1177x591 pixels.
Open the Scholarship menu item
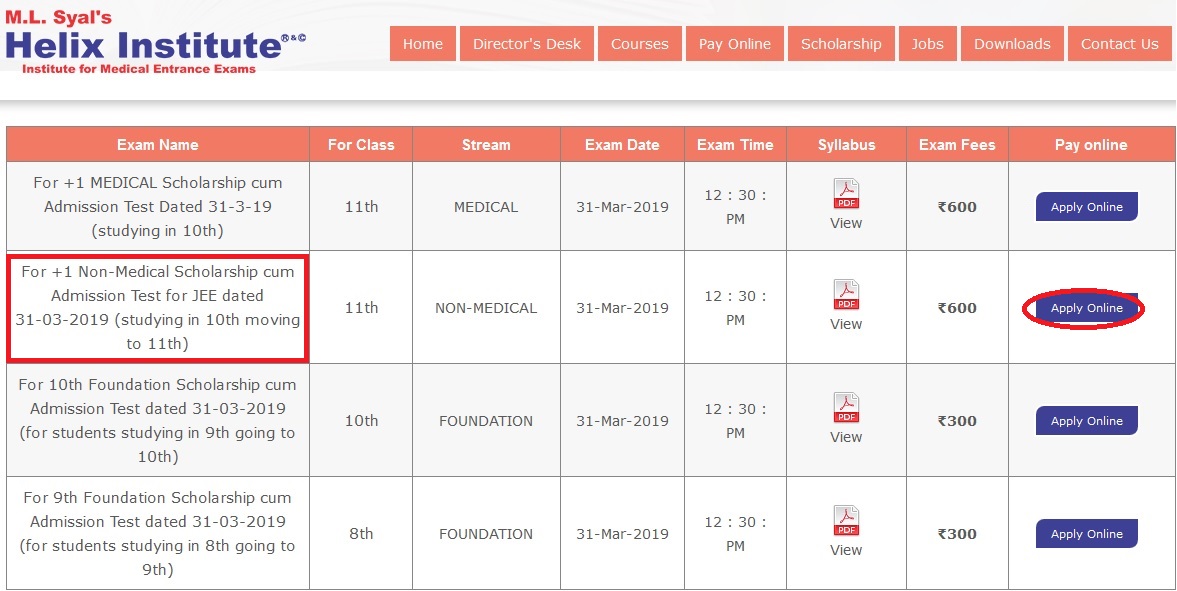click(841, 44)
